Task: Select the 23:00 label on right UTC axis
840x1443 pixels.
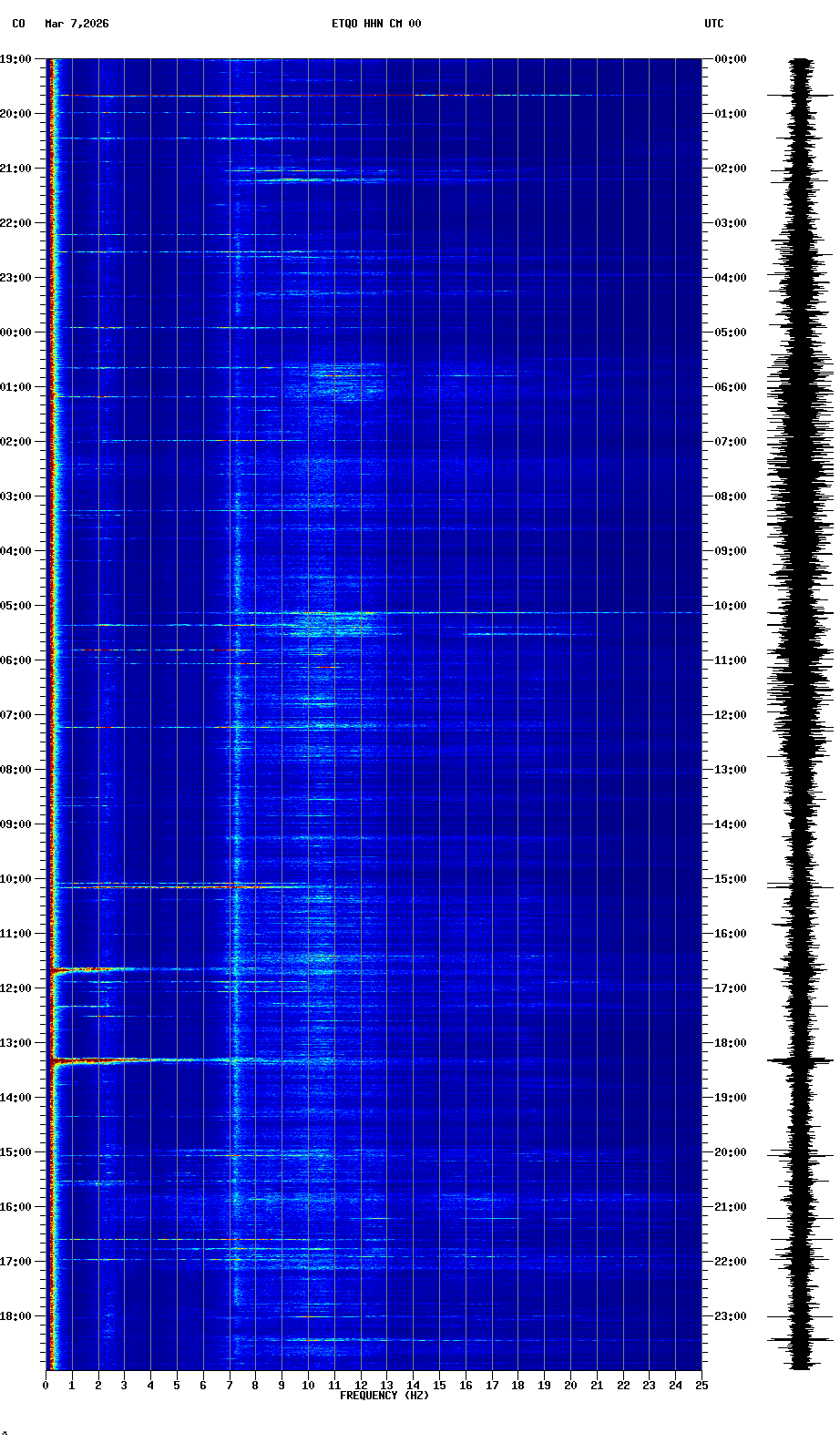Action: [731, 1316]
